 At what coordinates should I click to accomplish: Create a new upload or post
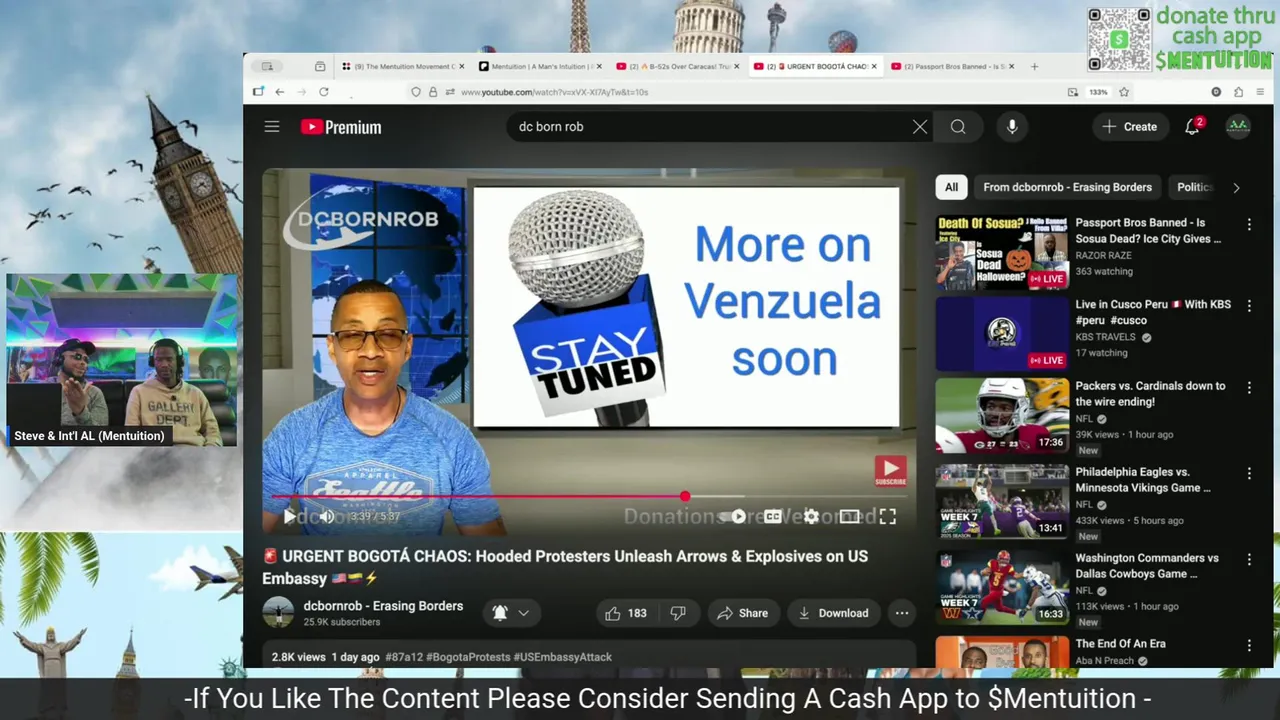(x=1129, y=127)
